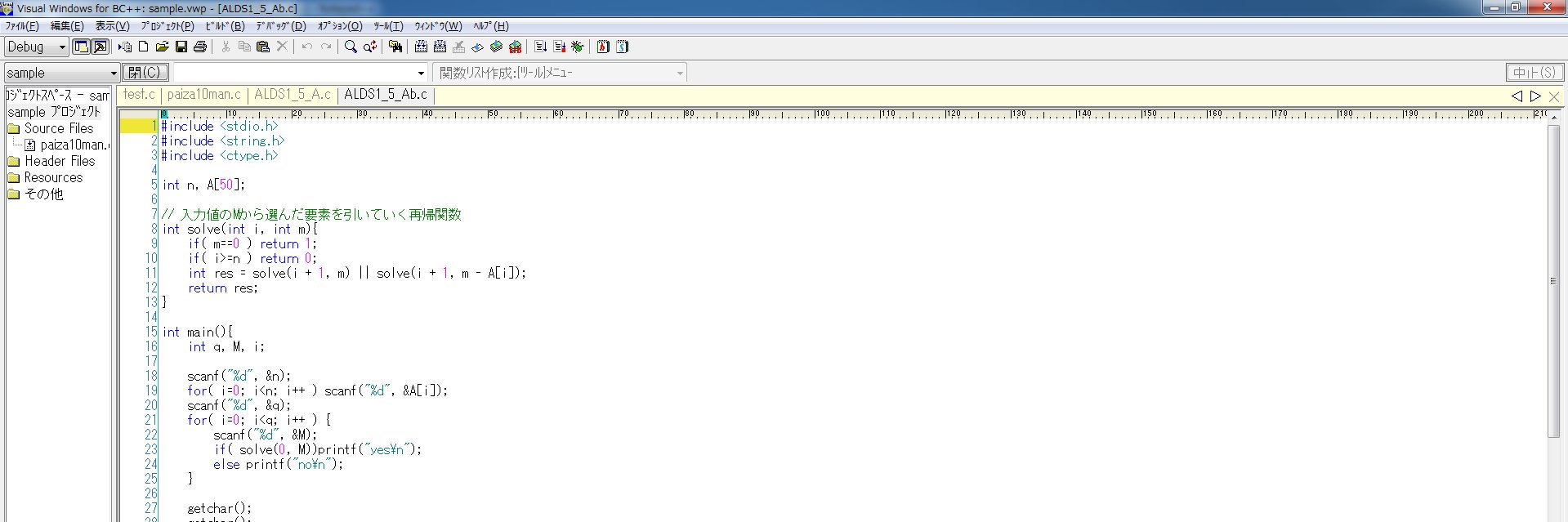Click the delete X toolbar icon
The height and width of the screenshot is (522, 1568).
[x=282, y=47]
